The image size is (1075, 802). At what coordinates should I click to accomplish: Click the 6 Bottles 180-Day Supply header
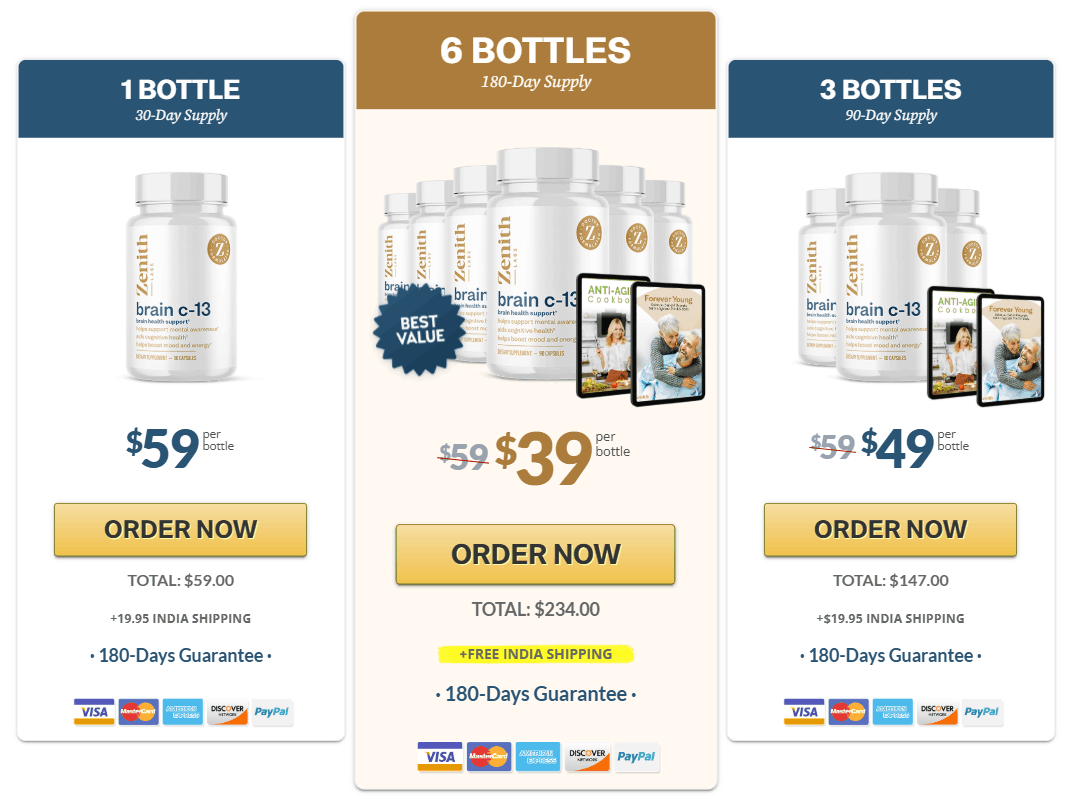pos(535,60)
